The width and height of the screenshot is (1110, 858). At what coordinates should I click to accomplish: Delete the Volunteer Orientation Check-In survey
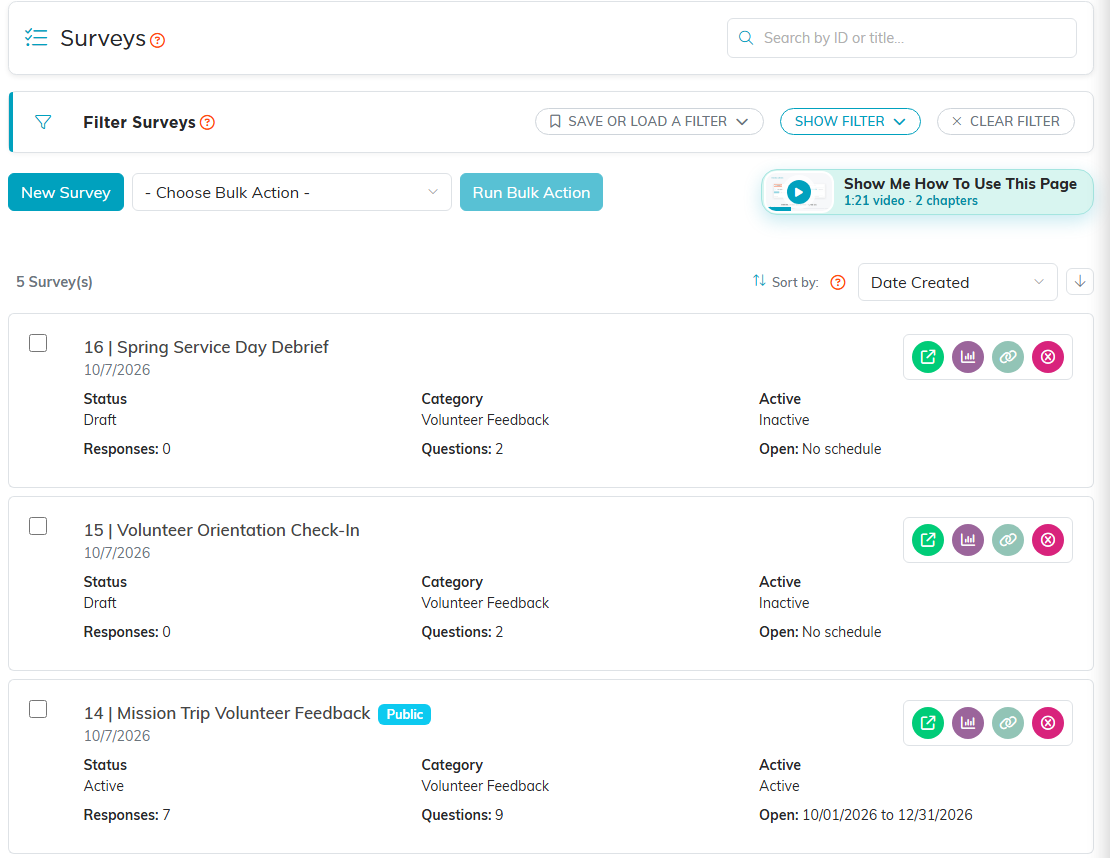[1048, 540]
